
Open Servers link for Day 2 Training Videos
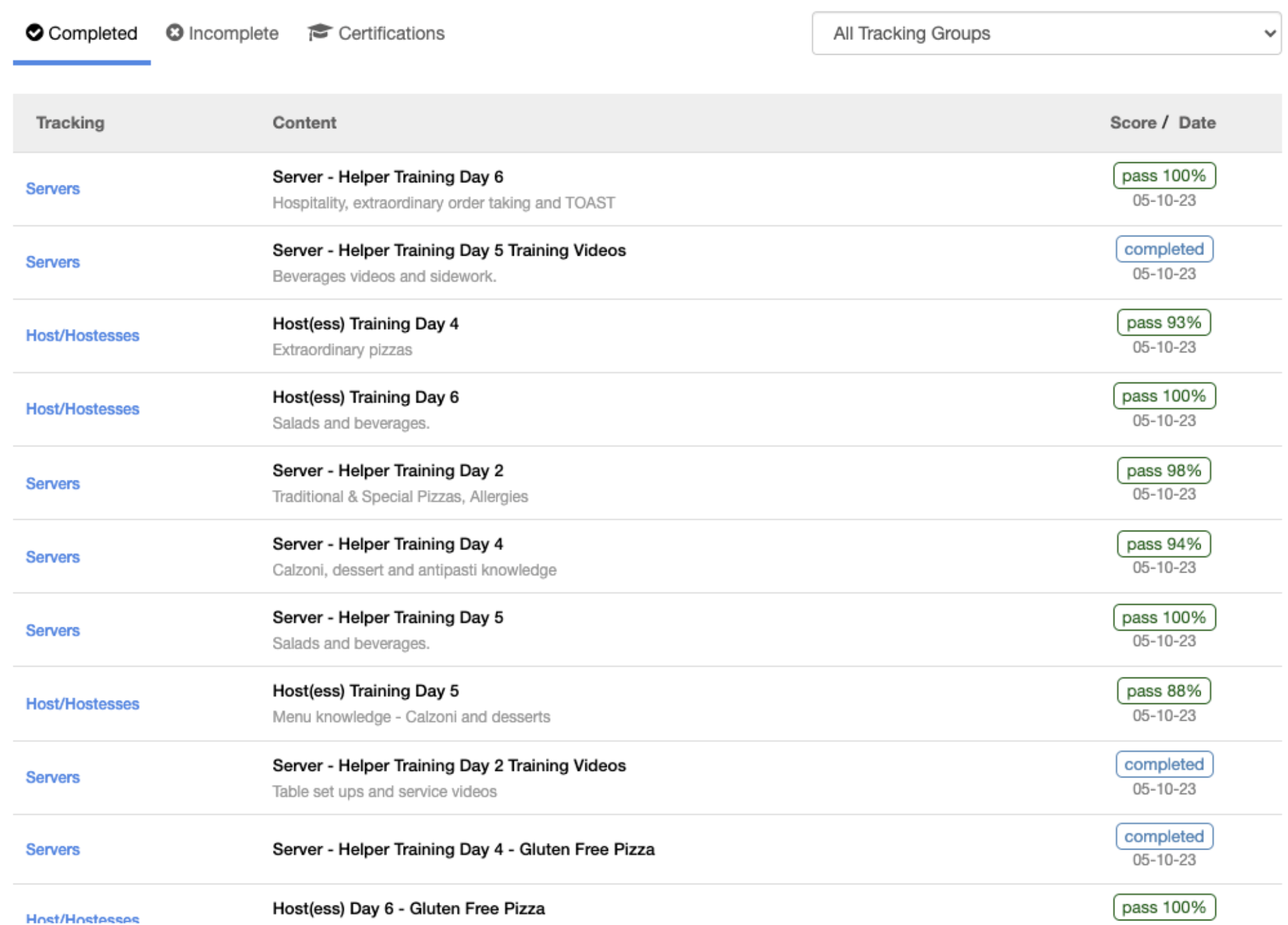pyautogui.click(x=53, y=778)
